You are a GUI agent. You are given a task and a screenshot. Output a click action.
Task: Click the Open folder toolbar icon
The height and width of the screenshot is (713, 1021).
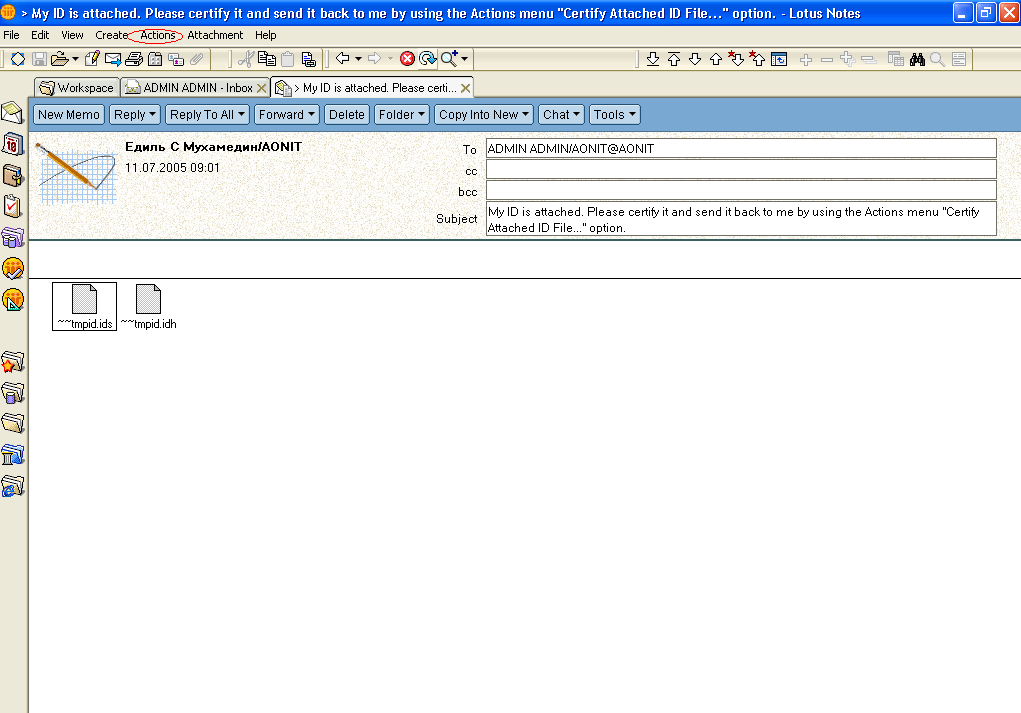[x=59, y=59]
